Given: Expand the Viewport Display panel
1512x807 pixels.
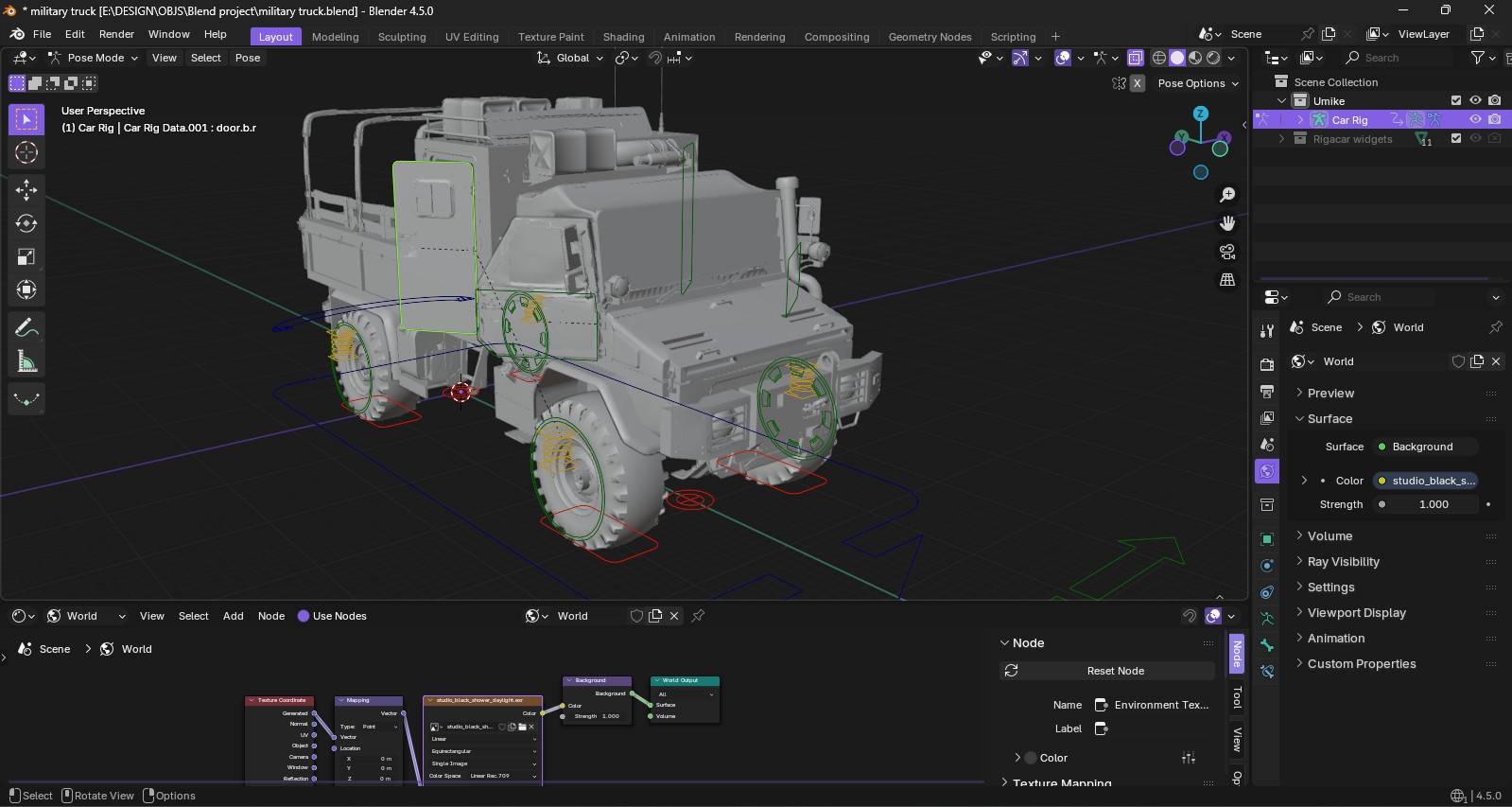Looking at the screenshot, I should (1356, 612).
